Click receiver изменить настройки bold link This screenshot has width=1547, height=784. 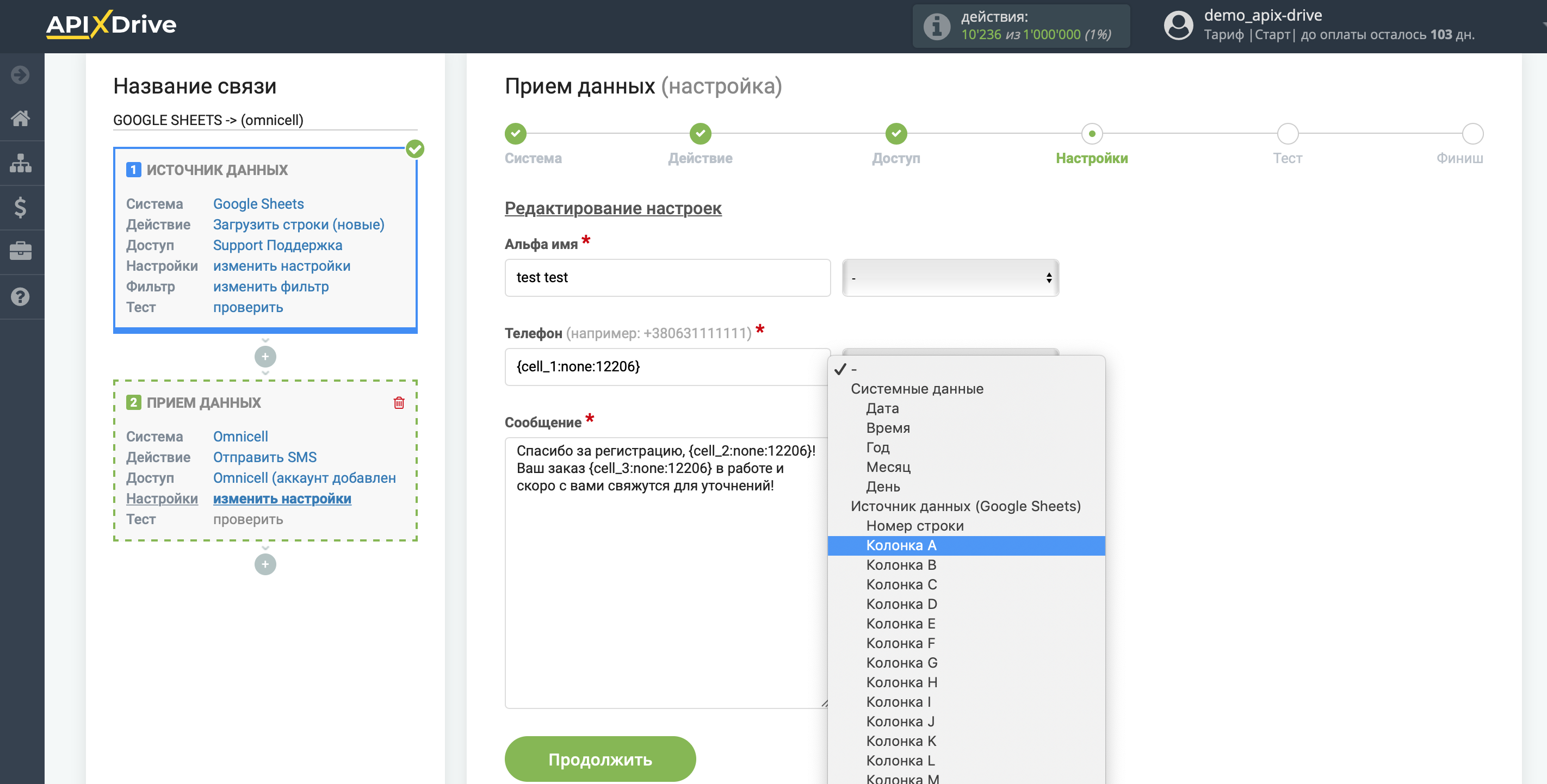point(282,499)
